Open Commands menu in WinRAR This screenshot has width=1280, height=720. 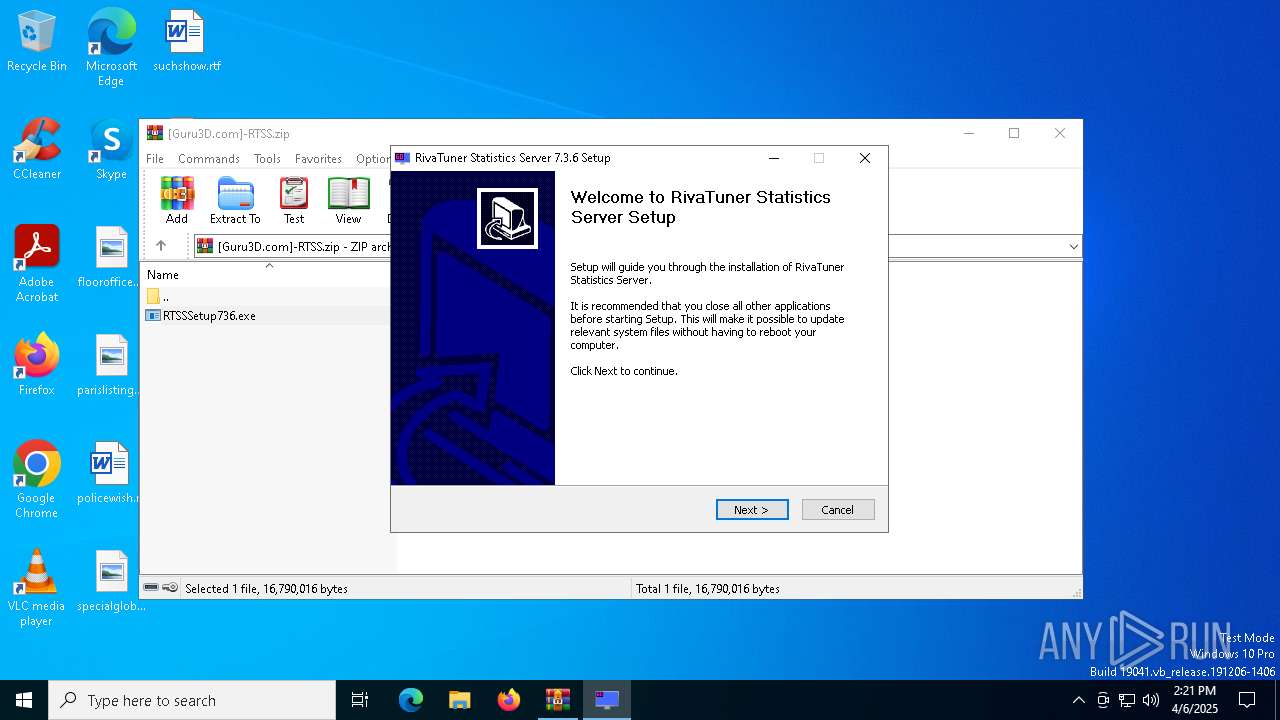point(209,159)
